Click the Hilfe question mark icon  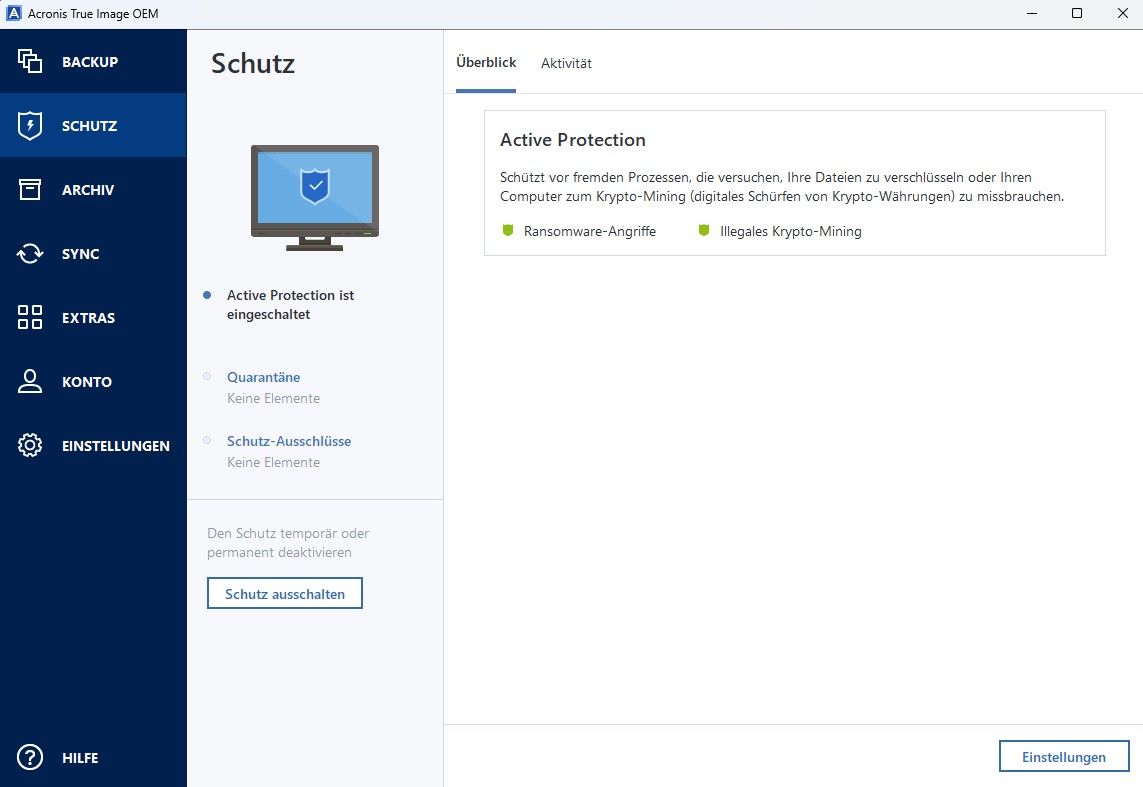click(30, 758)
